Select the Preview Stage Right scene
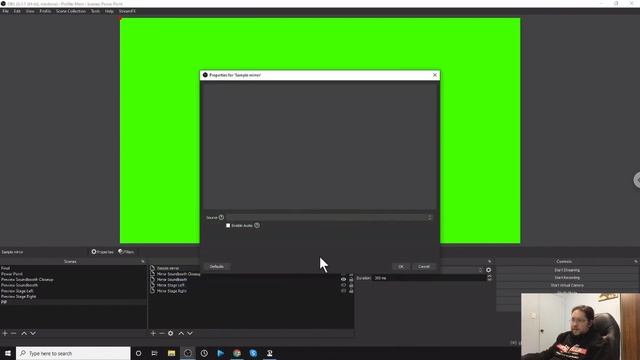The image size is (640, 360). point(18,297)
